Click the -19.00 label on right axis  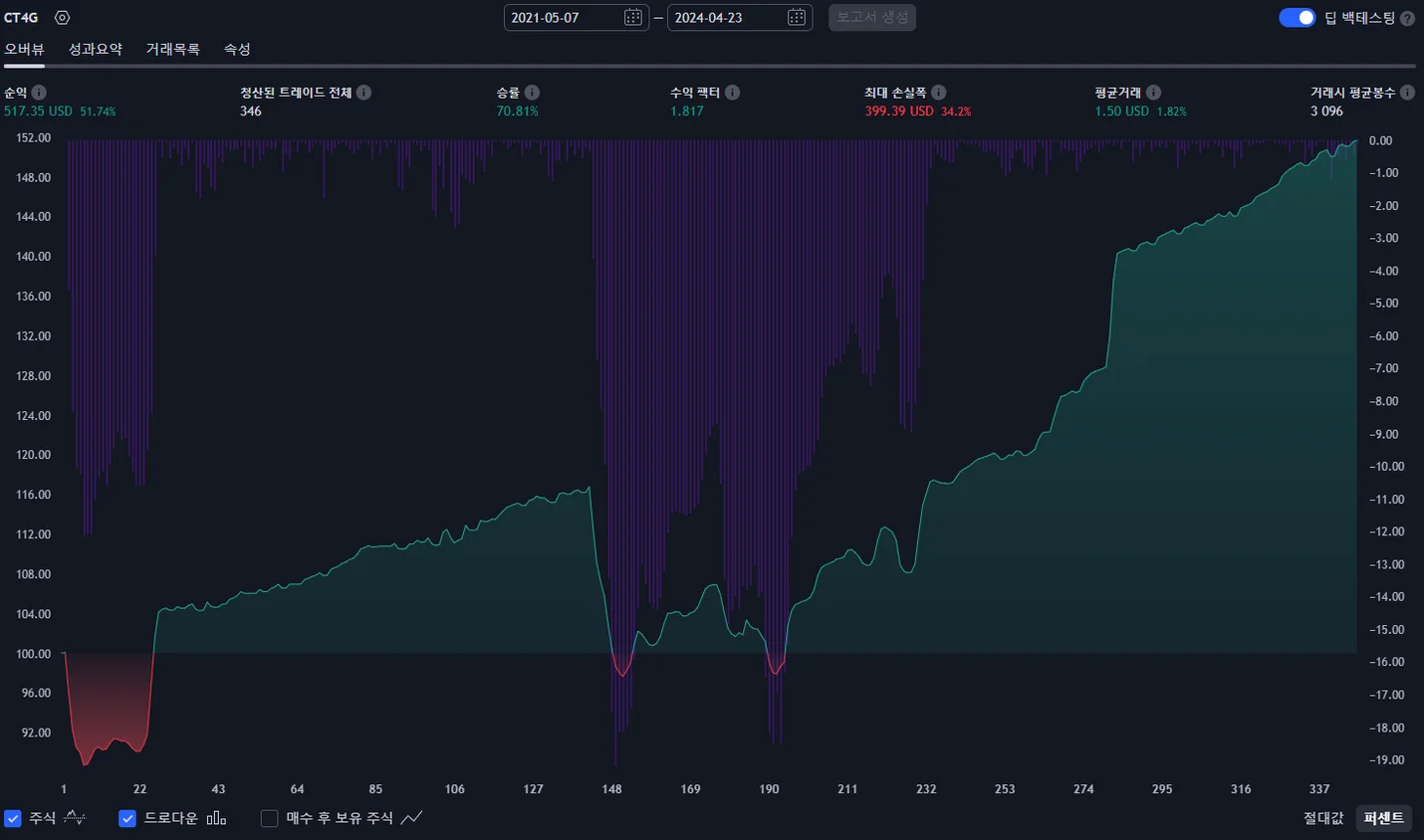1386,760
